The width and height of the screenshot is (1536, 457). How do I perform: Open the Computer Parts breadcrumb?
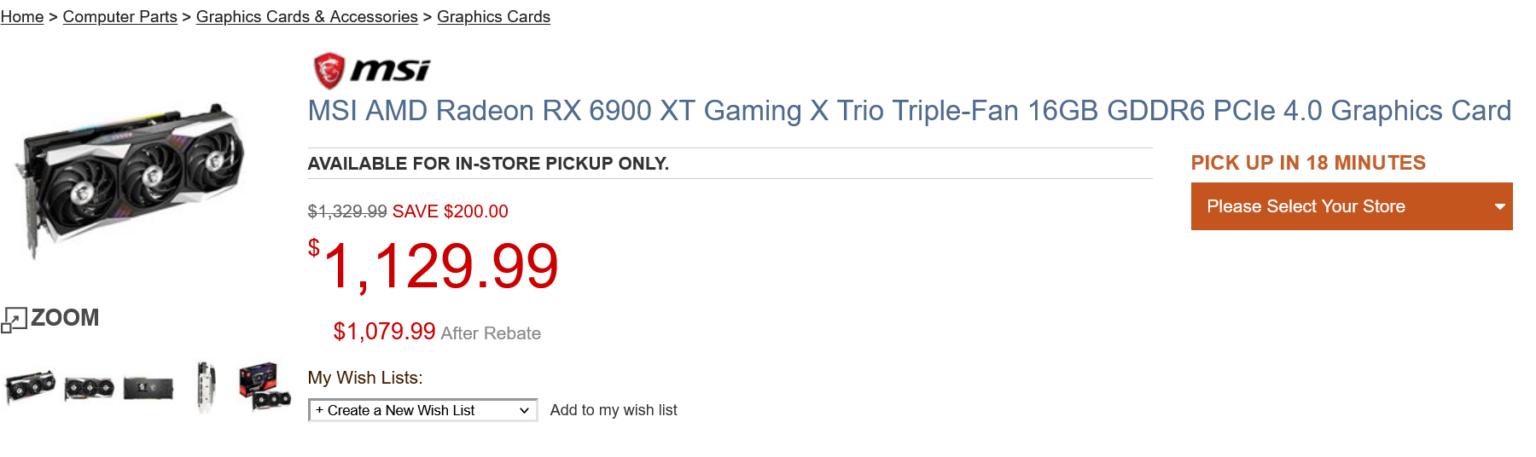[120, 17]
